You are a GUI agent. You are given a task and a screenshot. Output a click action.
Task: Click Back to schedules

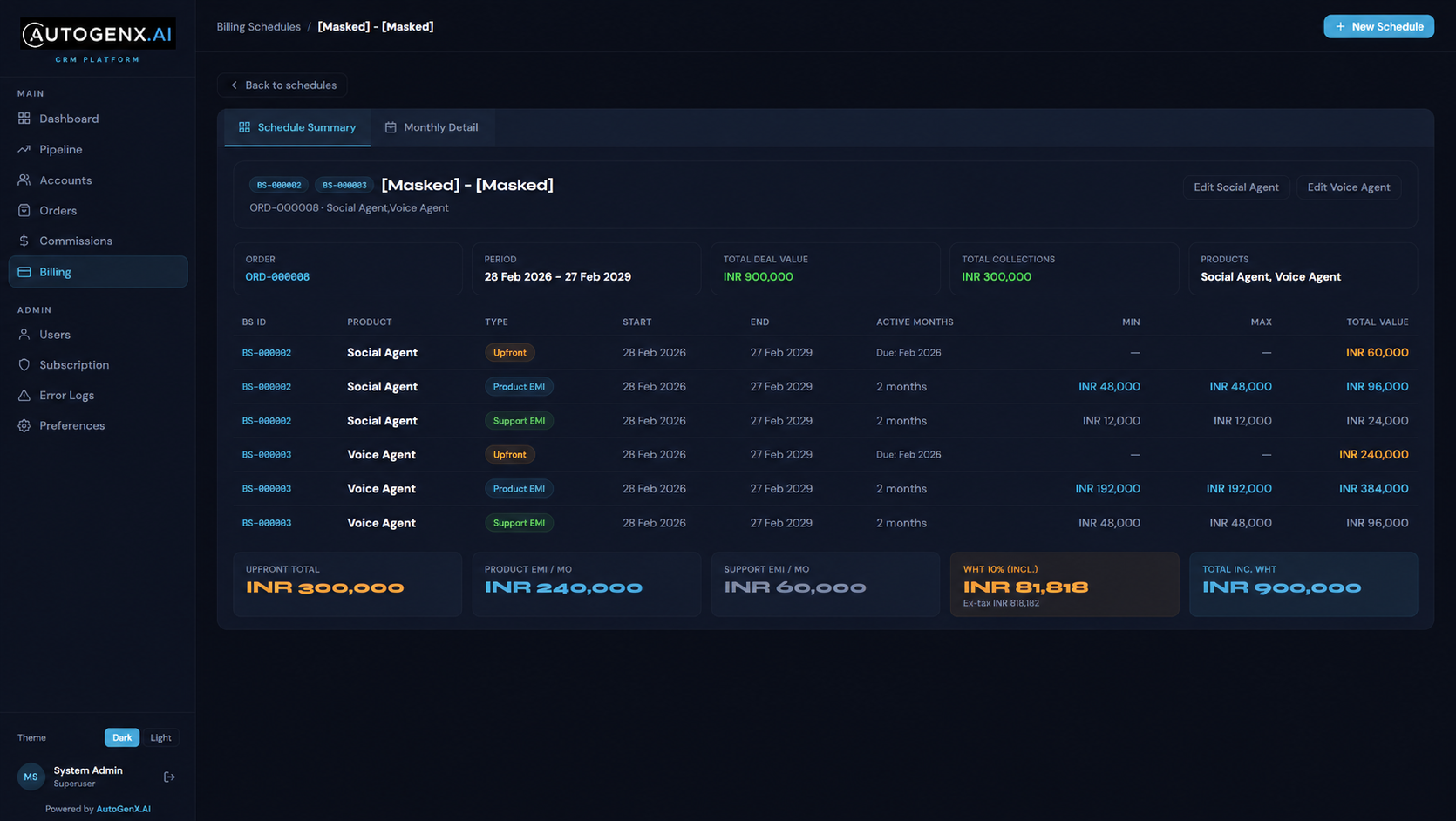pos(282,85)
